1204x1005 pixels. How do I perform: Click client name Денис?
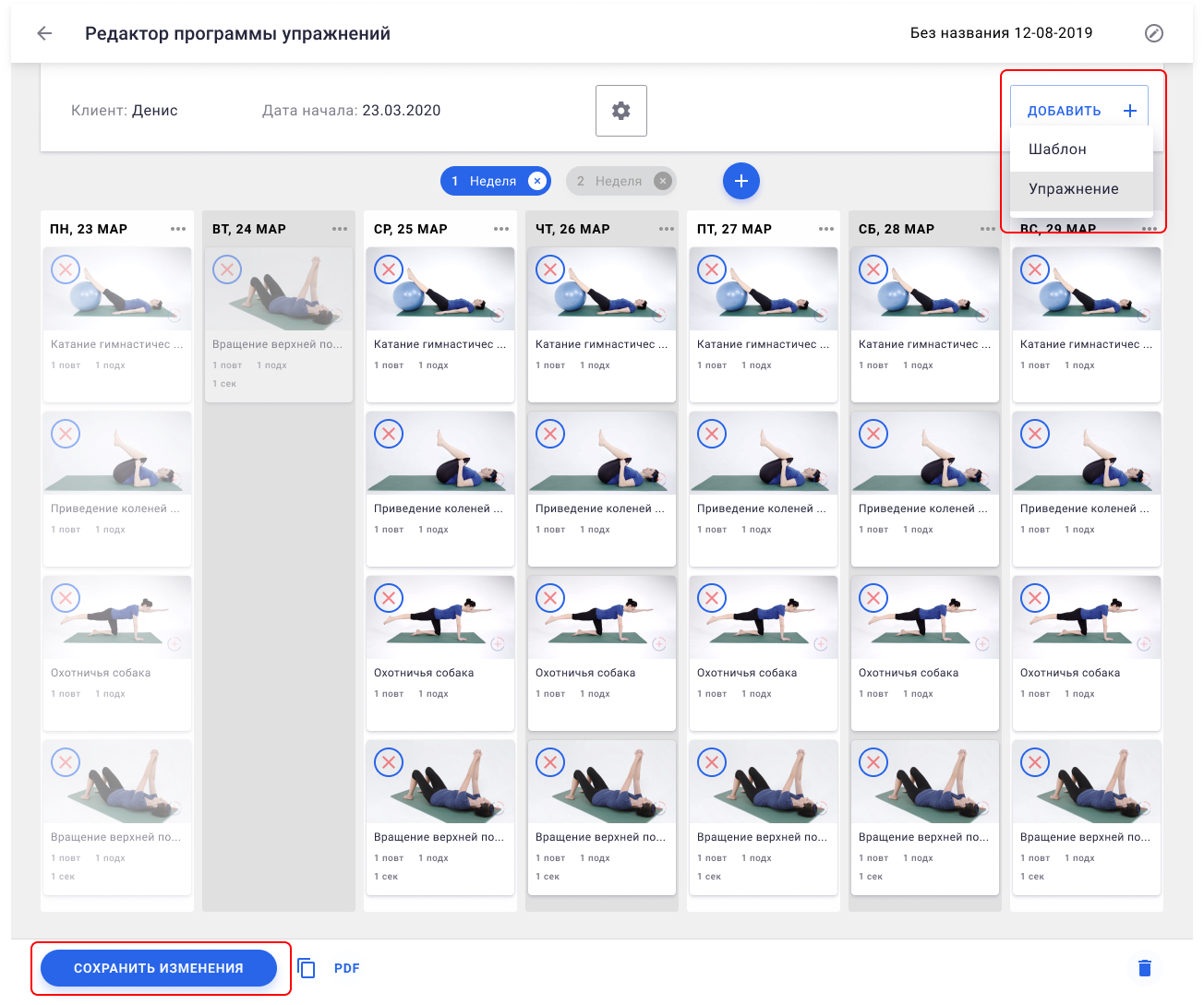155,111
